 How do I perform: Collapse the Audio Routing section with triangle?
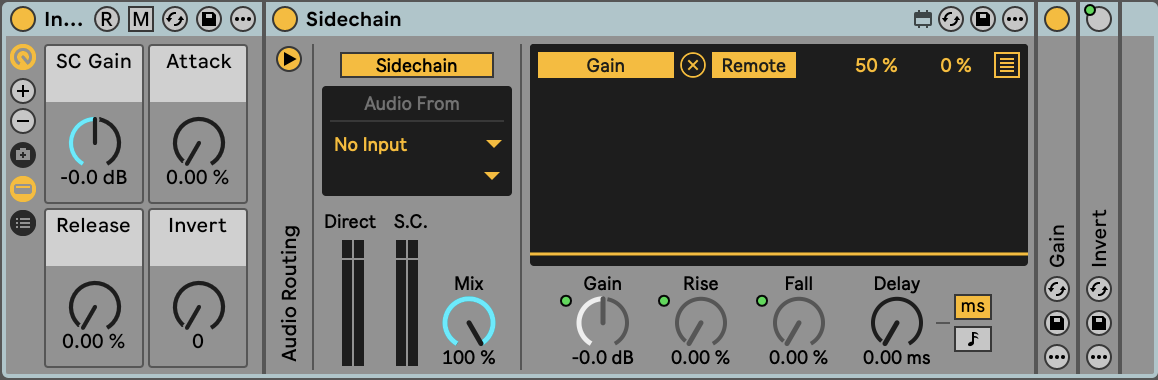pos(289,59)
